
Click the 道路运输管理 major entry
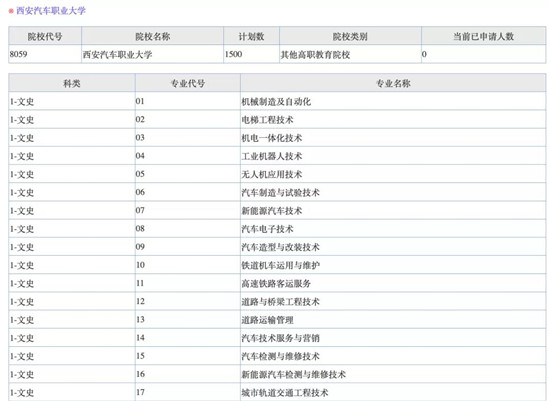point(267,320)
